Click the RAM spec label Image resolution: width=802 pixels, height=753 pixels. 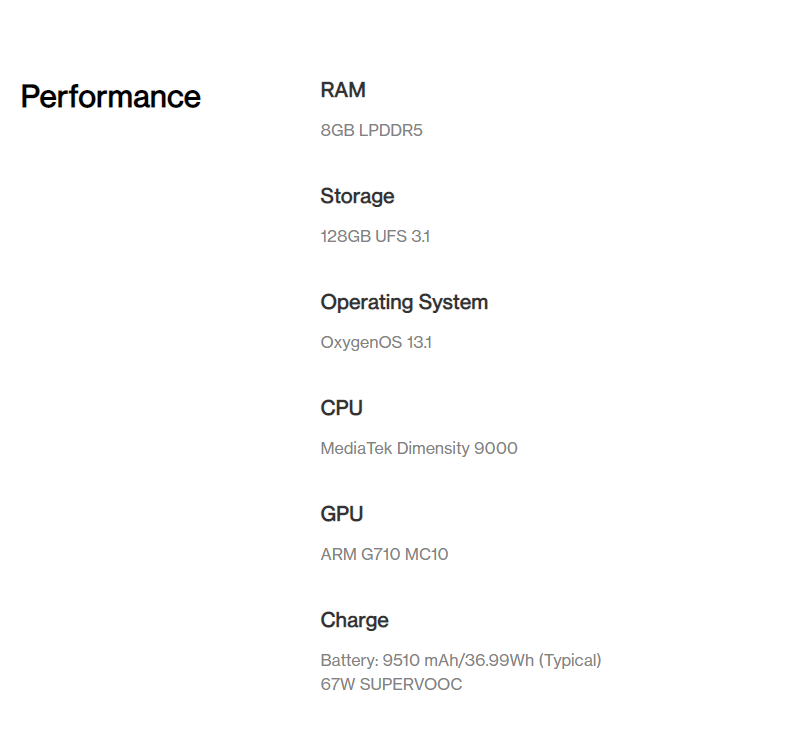(x=343, y=90)
